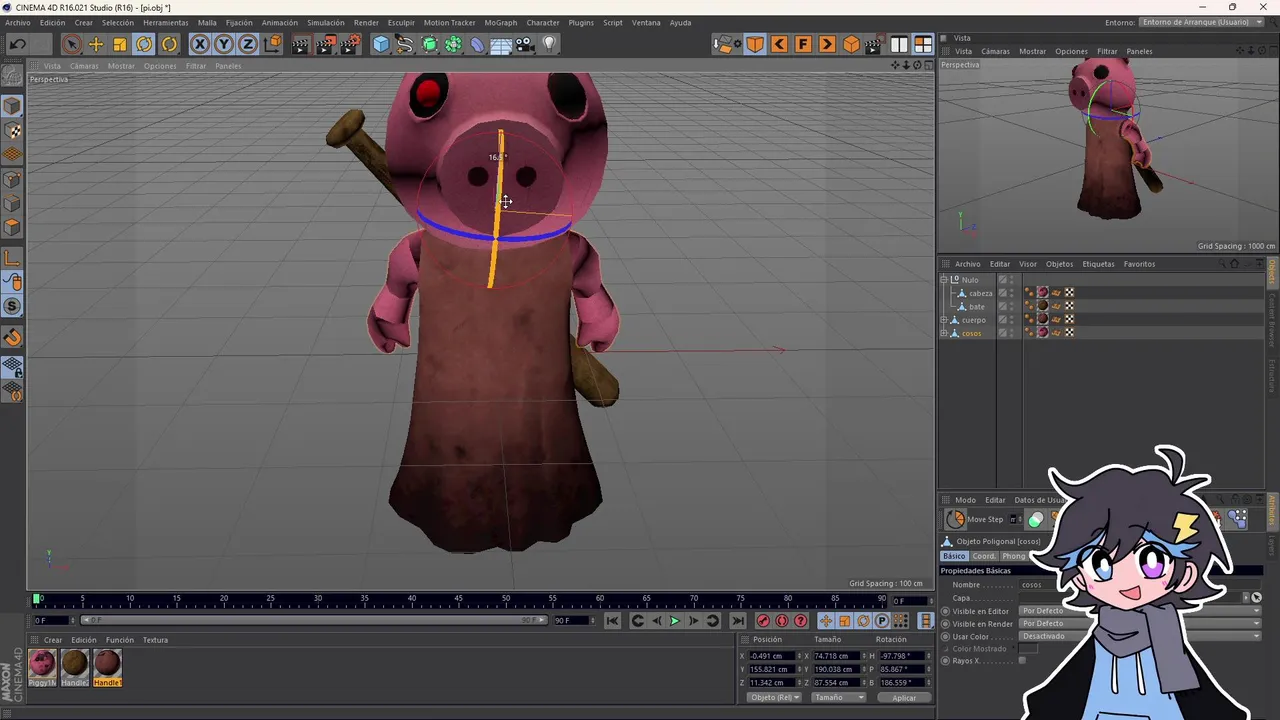This screenshot has height=720, width=1280.
Task: Click the Aplicar button
Action: [x=904, y=697]
